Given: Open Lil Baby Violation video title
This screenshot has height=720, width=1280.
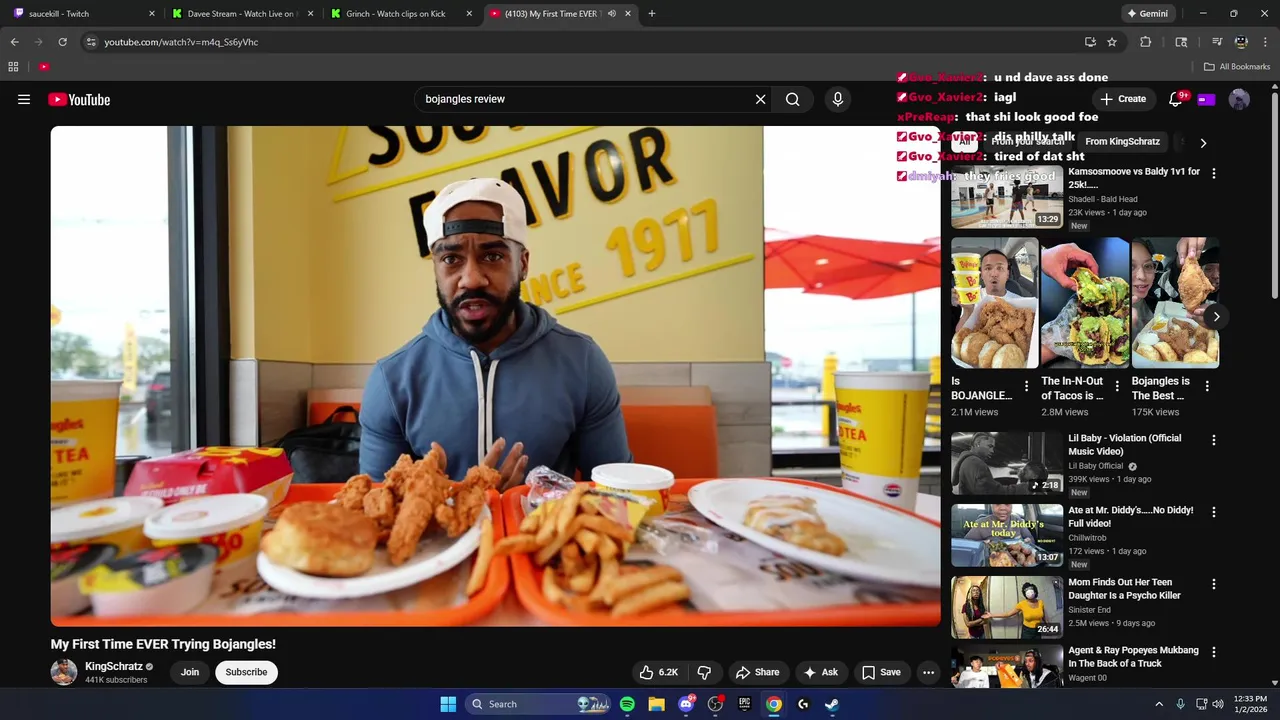Looking at the screenshot, I should (x=1124, y=445).
